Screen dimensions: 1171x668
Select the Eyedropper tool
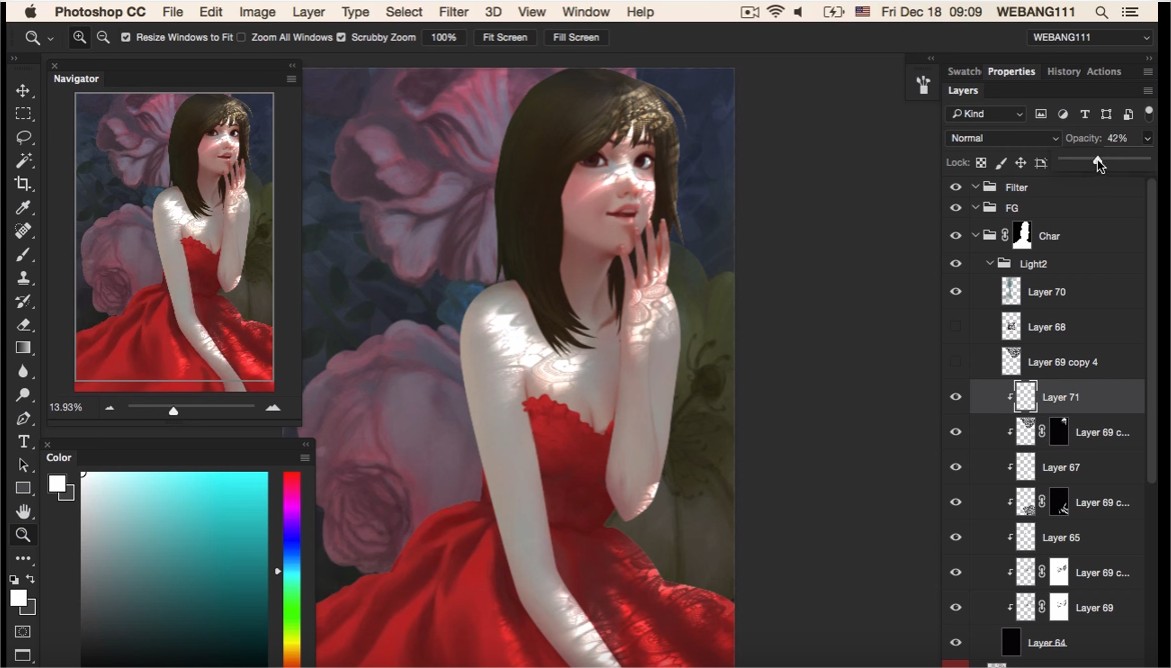coord(23,208)
